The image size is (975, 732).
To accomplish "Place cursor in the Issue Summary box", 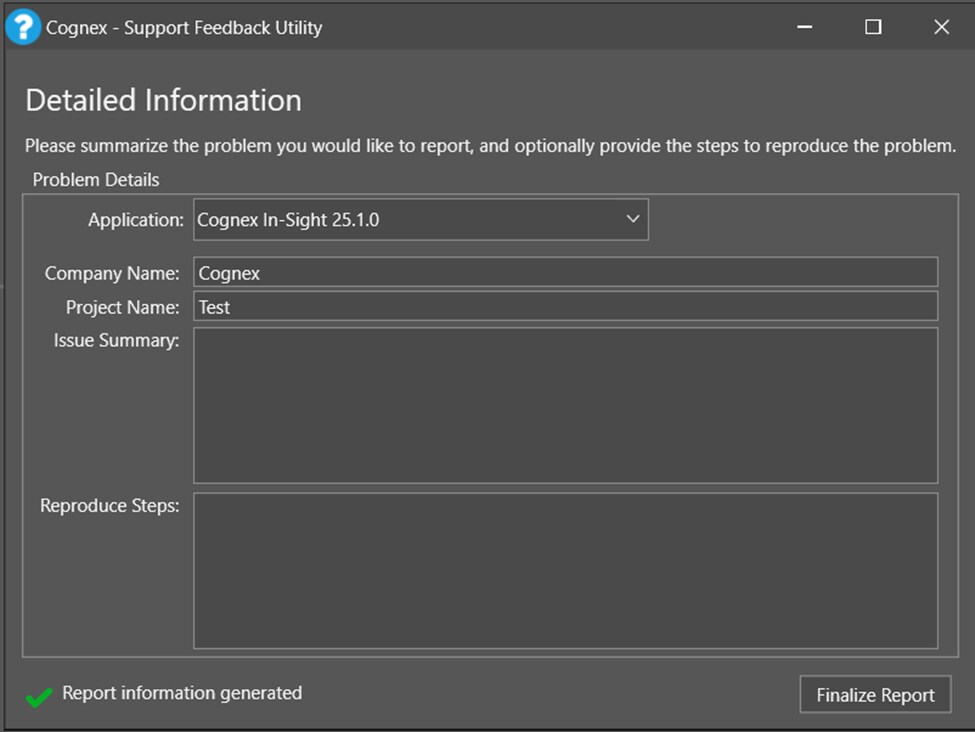I will pyautogui.click(x=565, y=405).
